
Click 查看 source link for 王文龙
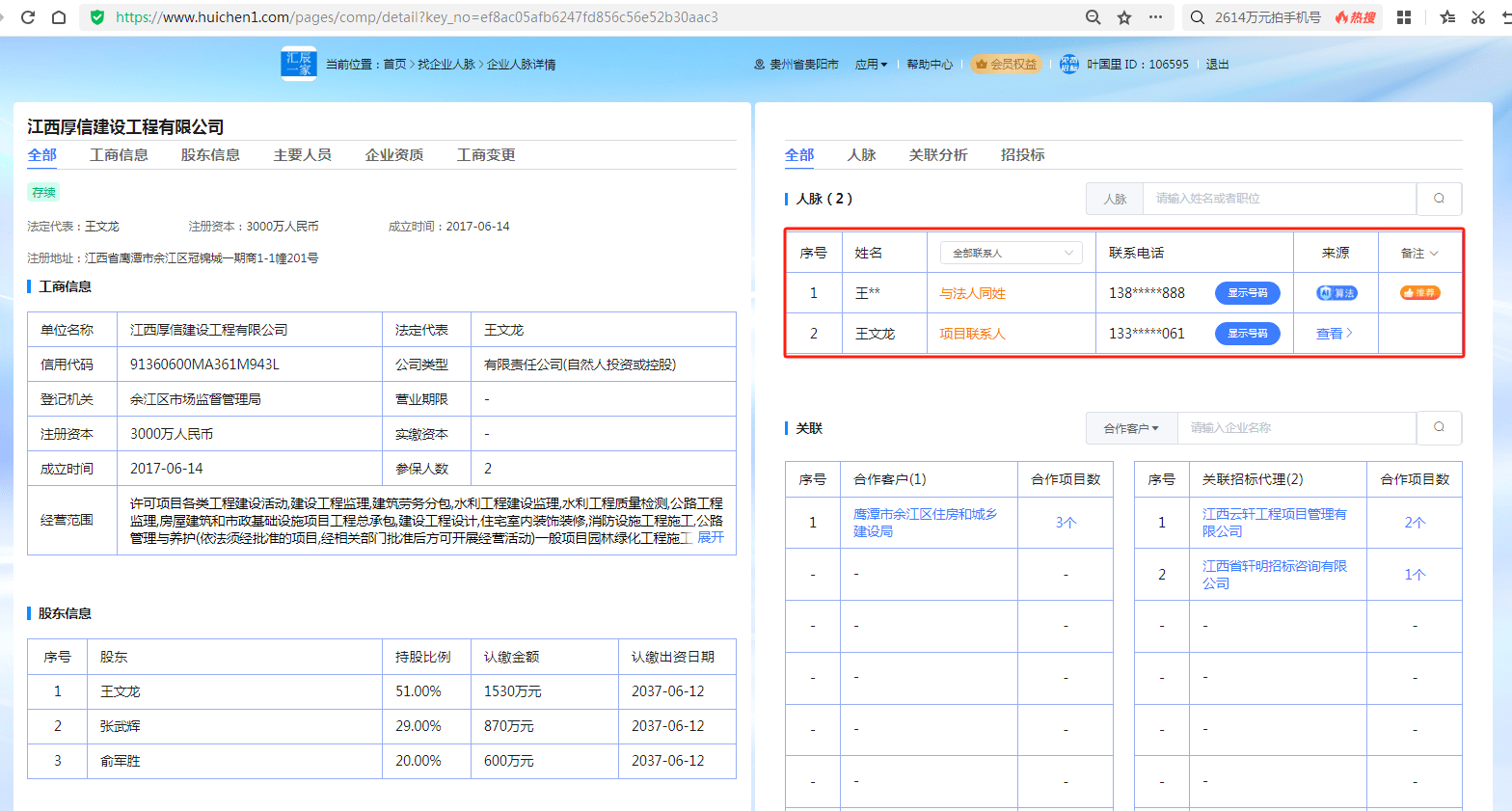[x=1335, y=334]
